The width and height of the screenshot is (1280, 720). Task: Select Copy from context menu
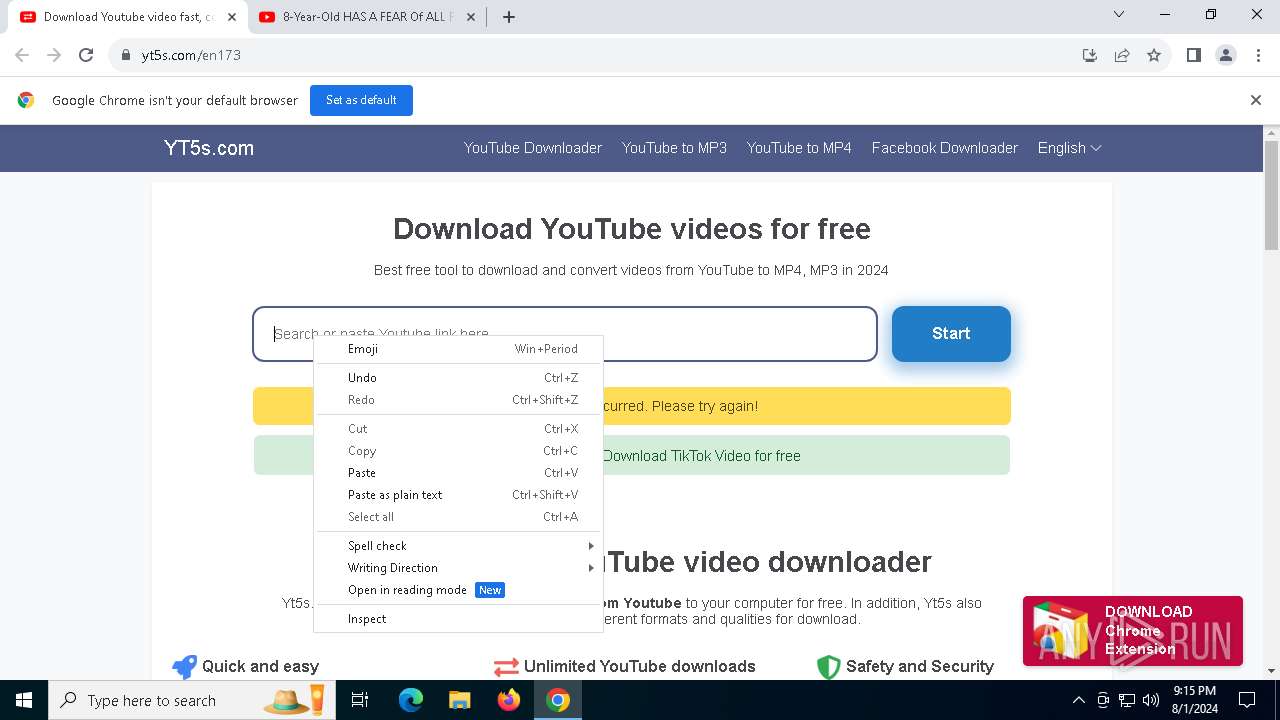pyautogui.click(x=459, y=451)
